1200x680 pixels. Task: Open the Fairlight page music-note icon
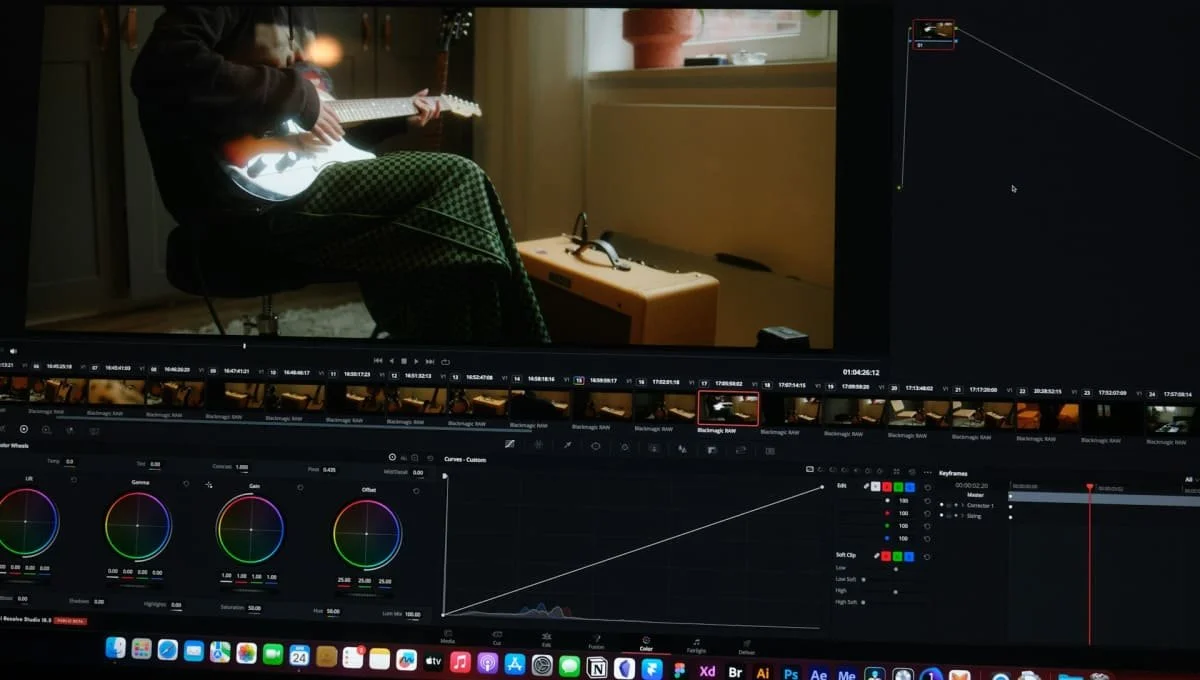696,642
